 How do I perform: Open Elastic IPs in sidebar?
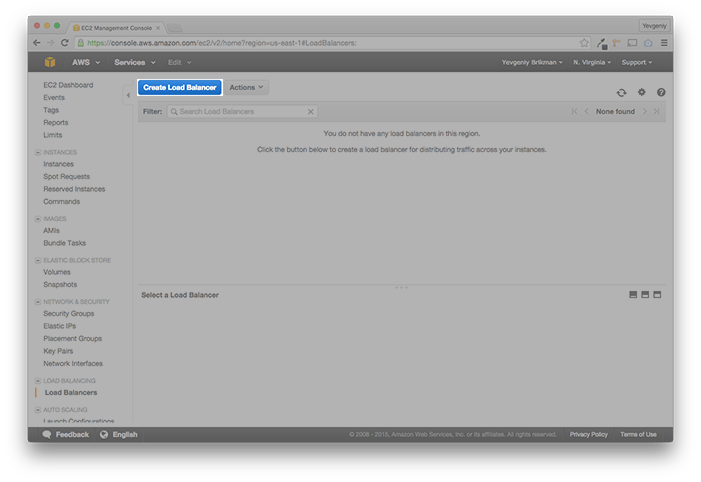[59, 326]
